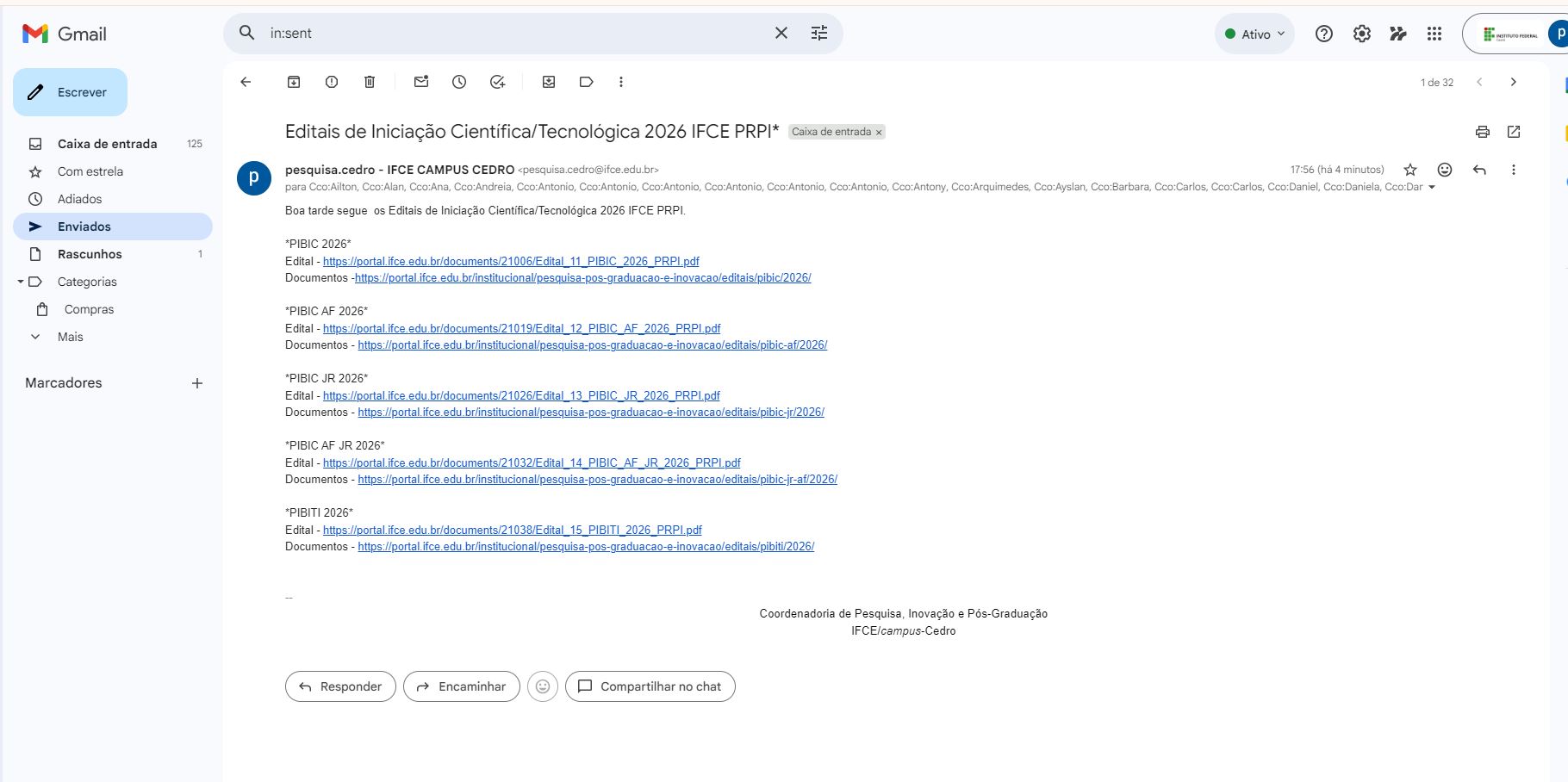Remove the Caixa de entrada label

(x=879, y=133)
